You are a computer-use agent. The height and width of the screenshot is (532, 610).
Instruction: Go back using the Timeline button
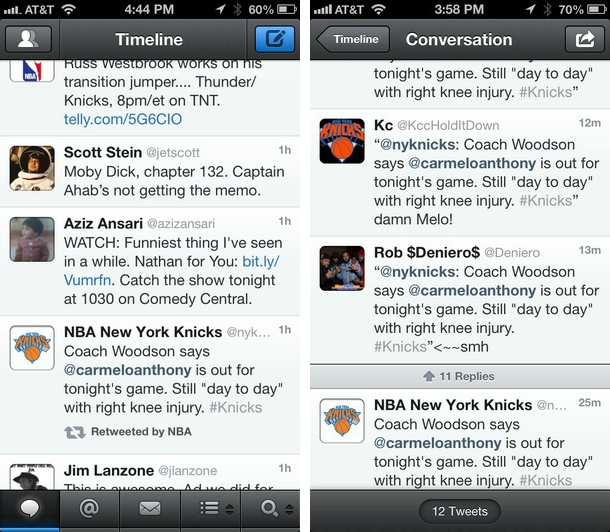353,39
